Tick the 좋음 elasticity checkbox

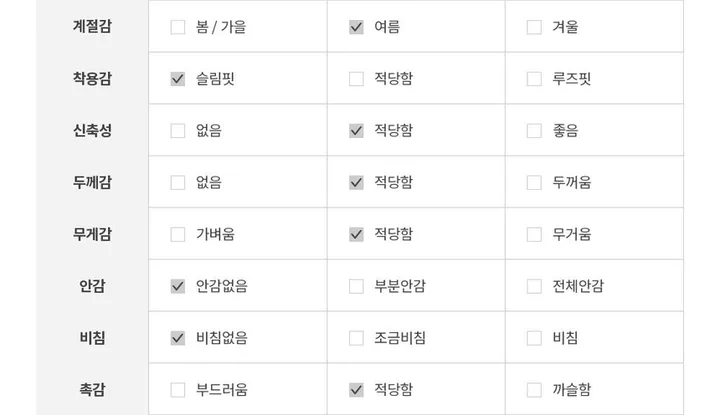(534, 131)
